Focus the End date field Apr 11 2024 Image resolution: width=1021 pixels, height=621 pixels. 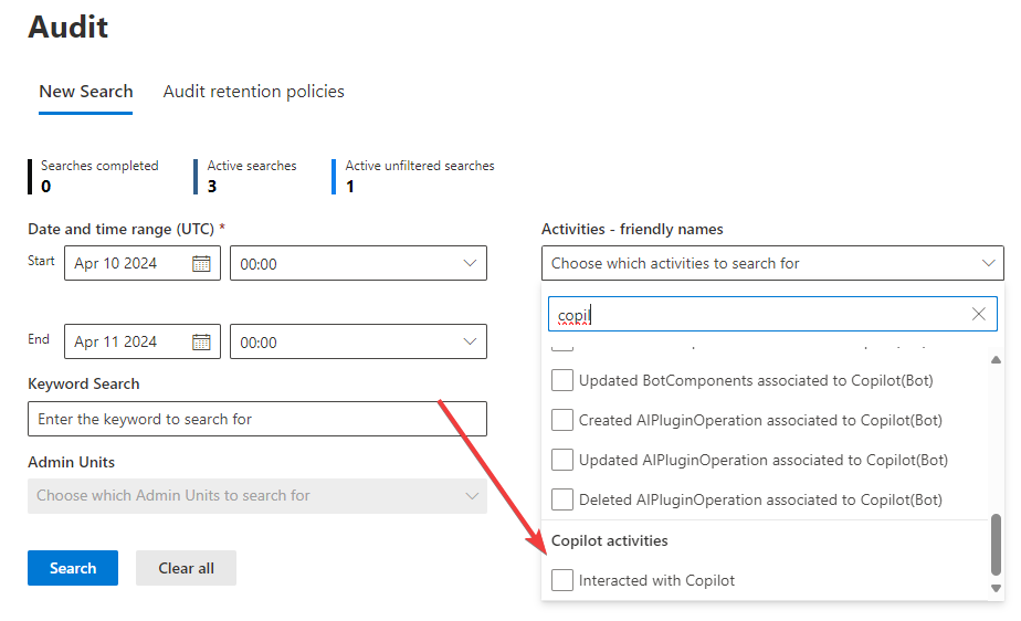143,341
